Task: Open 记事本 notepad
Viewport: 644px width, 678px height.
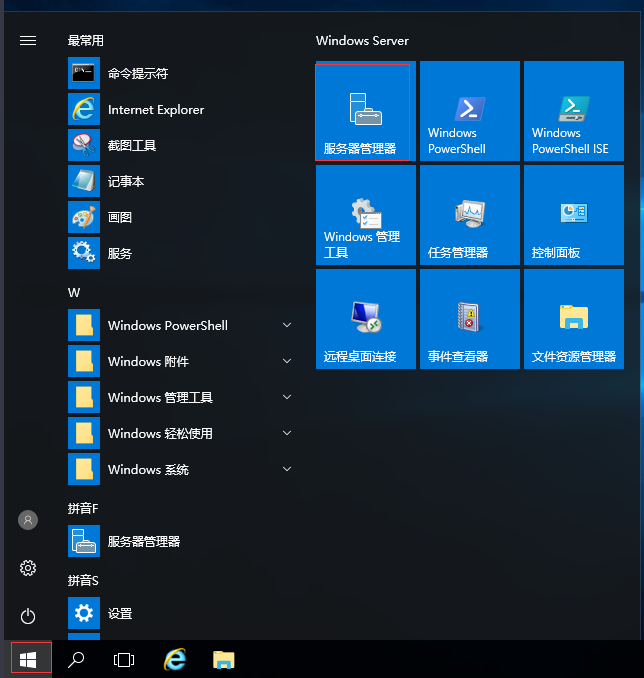Action: (182, 181)
